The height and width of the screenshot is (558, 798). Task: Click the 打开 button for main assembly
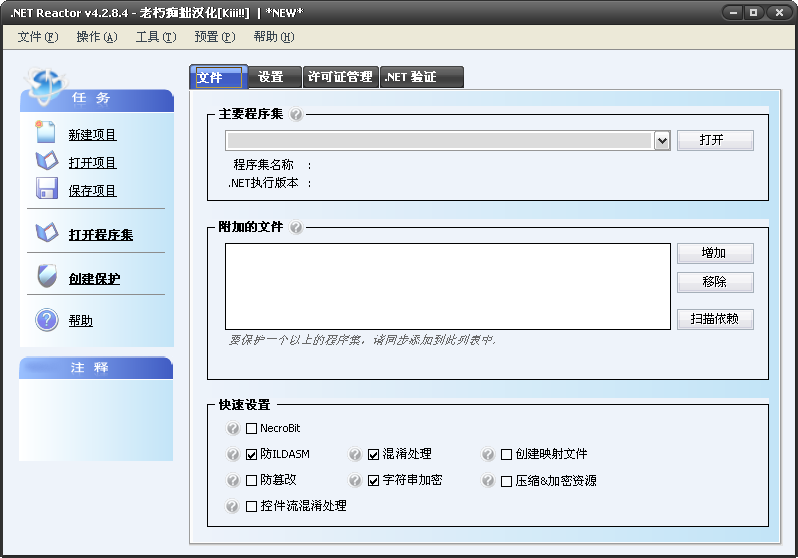tap(715, 140)
